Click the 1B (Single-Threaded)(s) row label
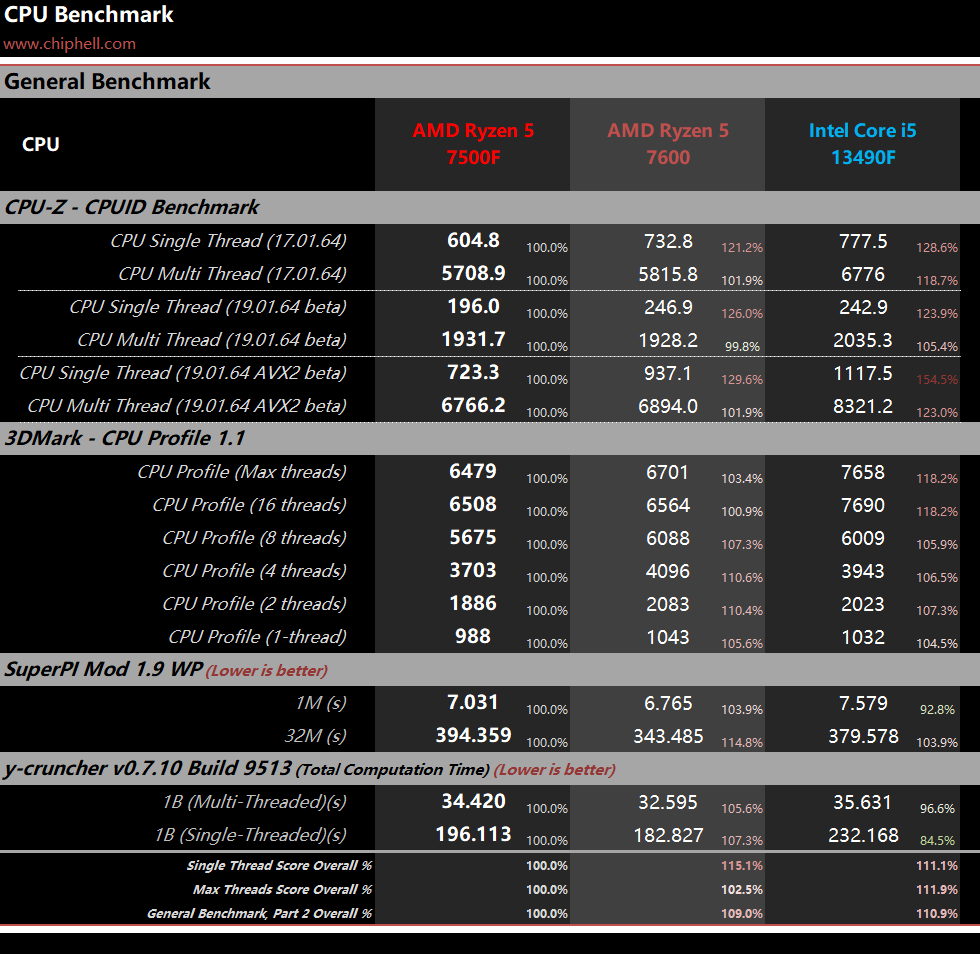980x954 pixels. tap(251, 835)
